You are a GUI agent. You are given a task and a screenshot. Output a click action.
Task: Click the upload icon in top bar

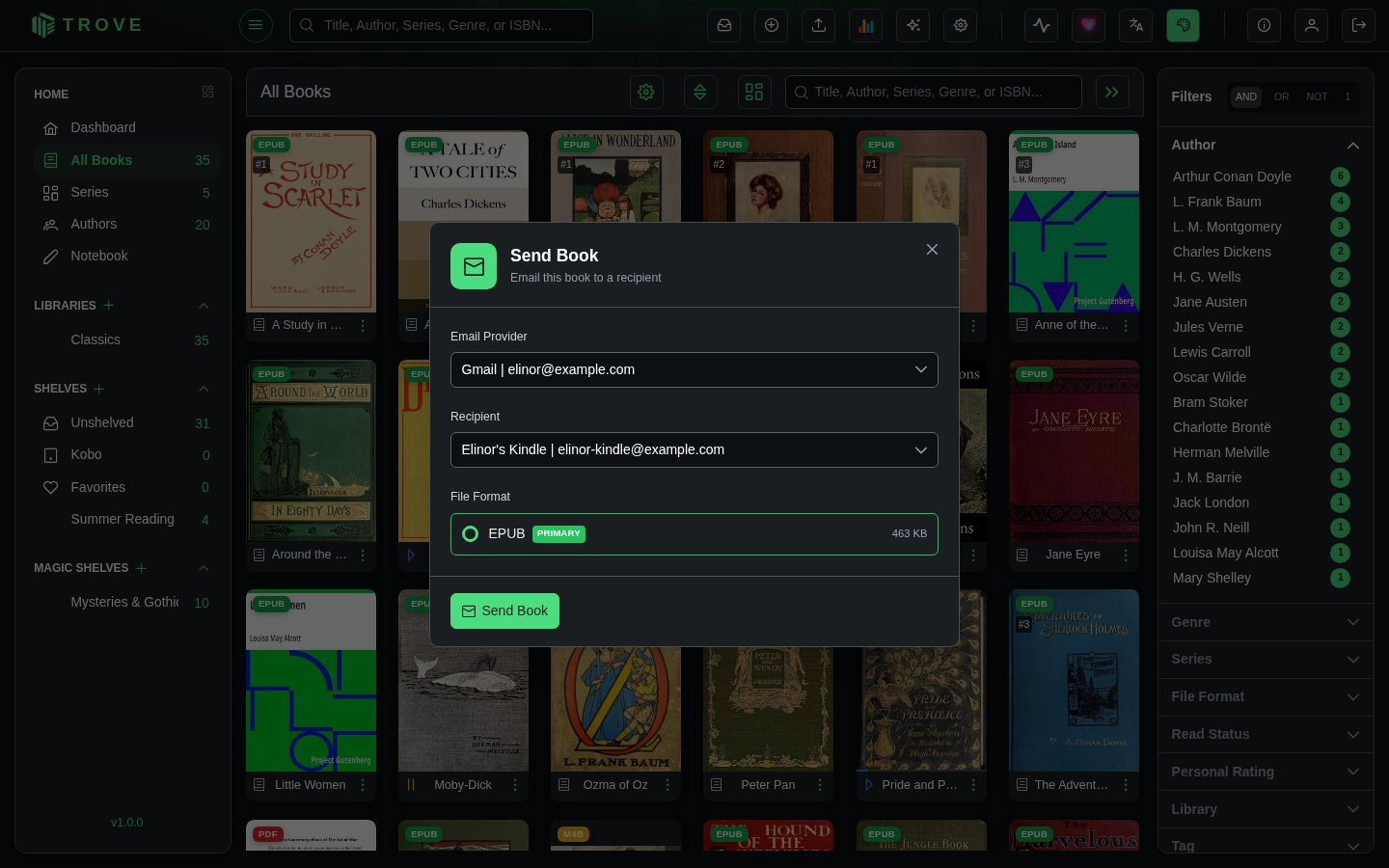tap(819, 25)
